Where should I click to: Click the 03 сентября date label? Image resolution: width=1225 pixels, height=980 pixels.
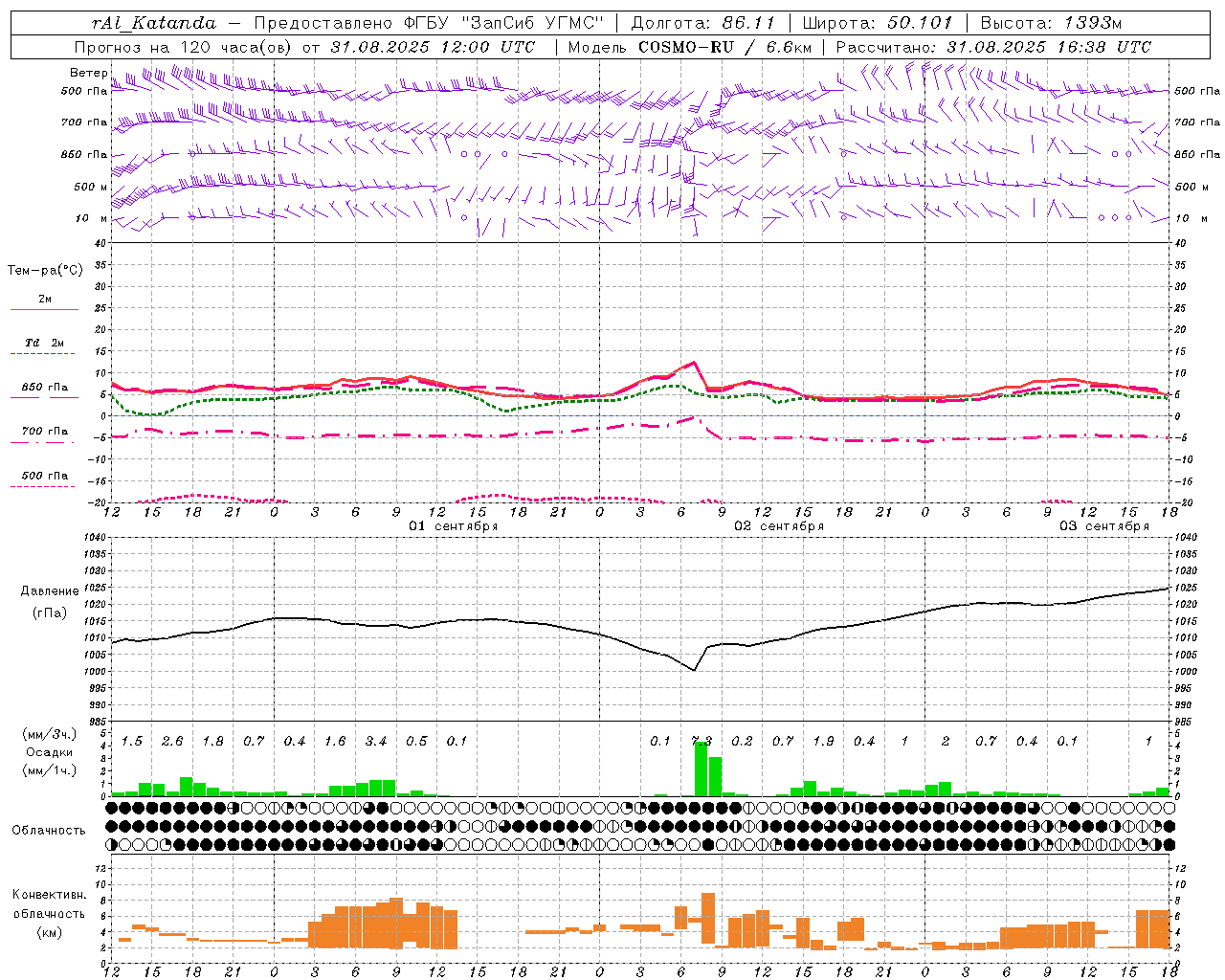pyautogui.click(x=1104, y=526)
